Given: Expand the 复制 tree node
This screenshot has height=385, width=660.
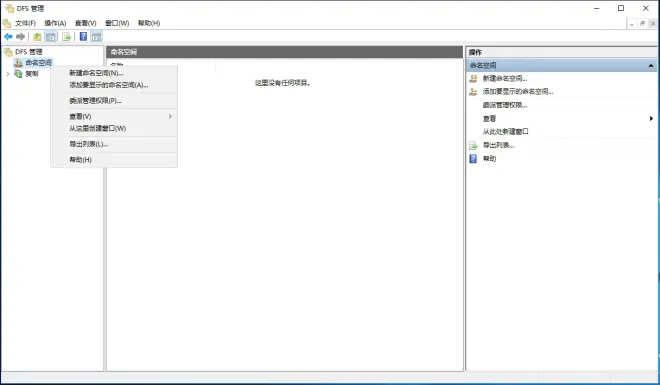Looking at the screenshot, I should 8,74.
